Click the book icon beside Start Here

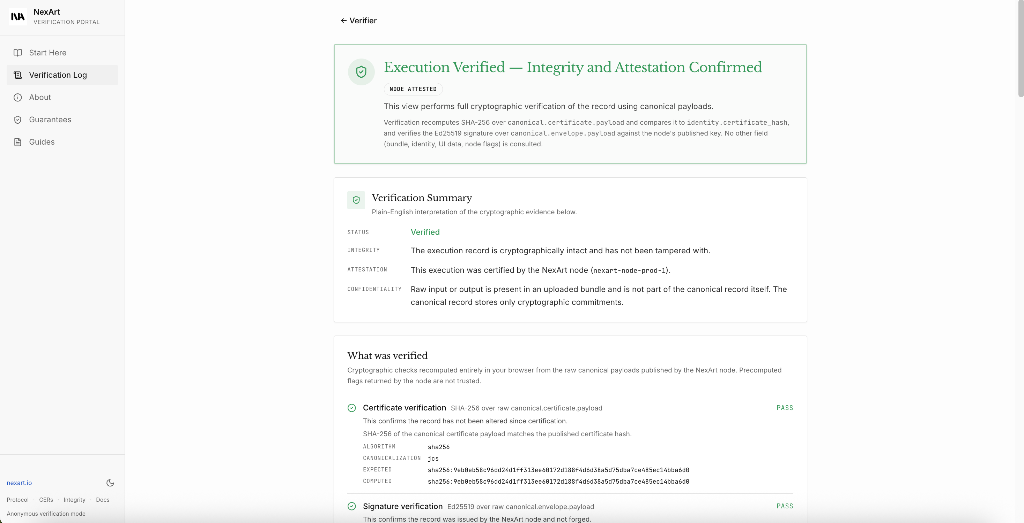point(18,52)
